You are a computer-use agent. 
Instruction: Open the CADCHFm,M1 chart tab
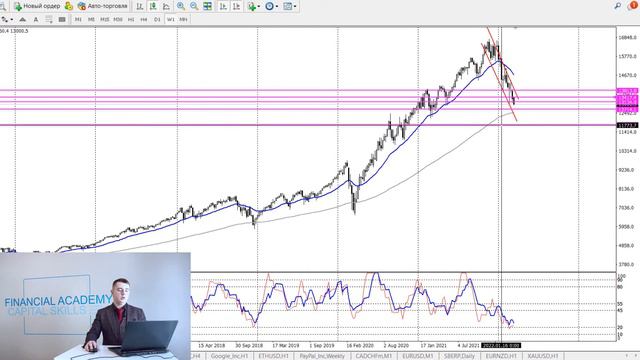pyautogui.click(x=373, y=356)
